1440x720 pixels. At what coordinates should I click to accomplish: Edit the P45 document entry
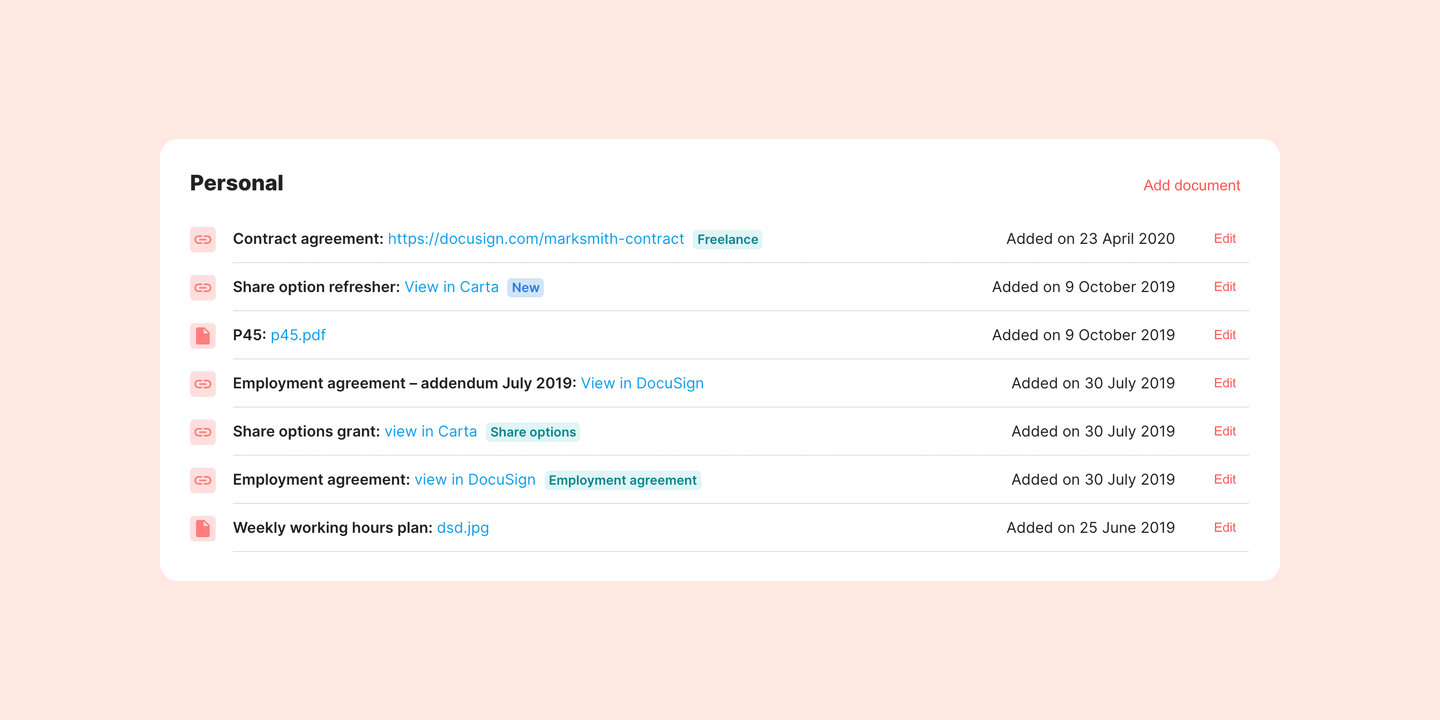(1224, 335)
